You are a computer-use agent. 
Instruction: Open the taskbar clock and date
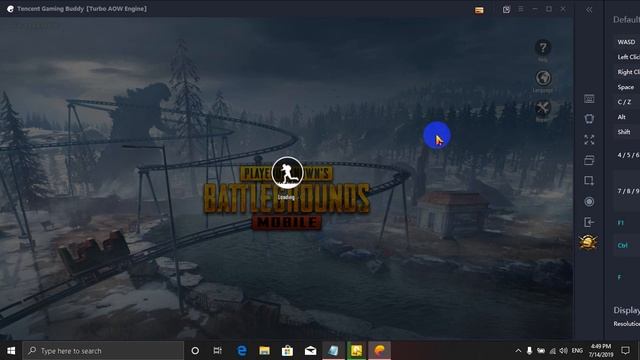click(601, 351)
